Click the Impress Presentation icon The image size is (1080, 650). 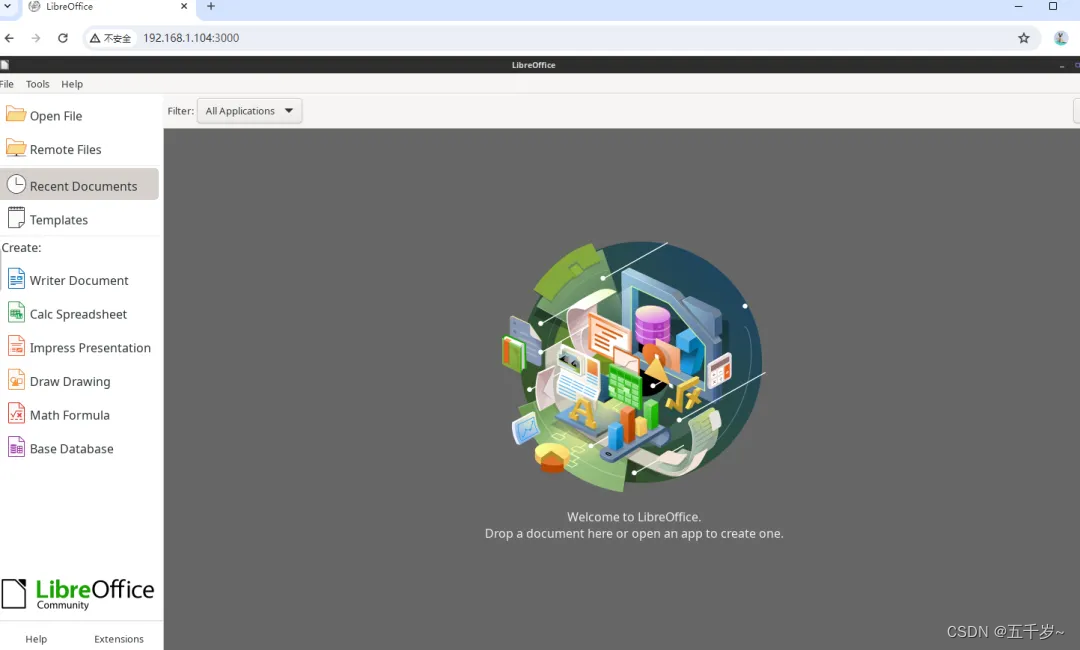[17, 346]
